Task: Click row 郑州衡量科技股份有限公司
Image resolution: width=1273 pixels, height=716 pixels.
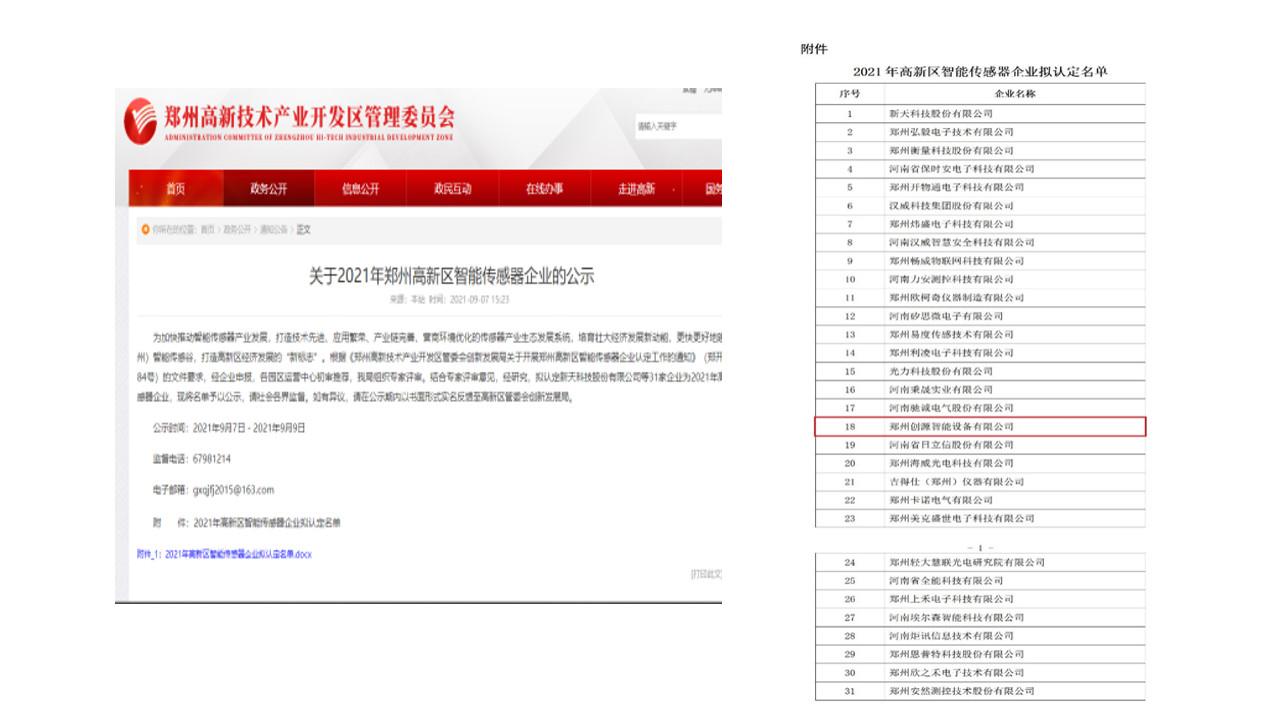Action: point(980,150)
